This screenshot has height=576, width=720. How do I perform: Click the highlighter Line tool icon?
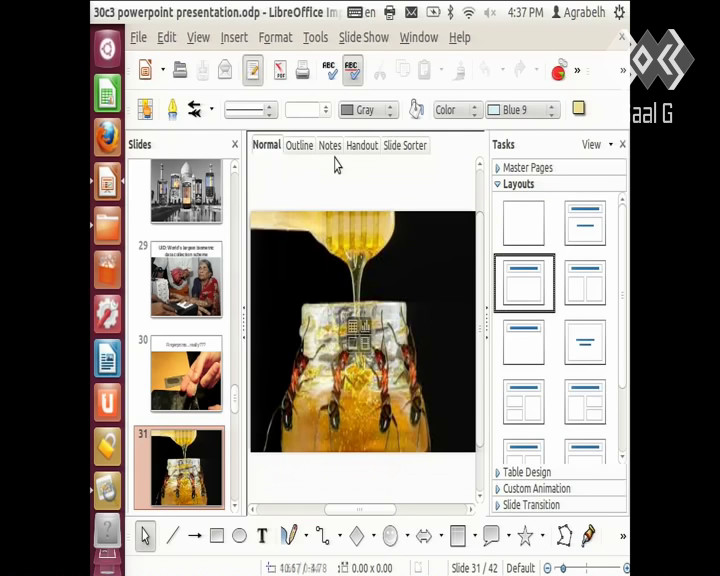tap(172, 109)
